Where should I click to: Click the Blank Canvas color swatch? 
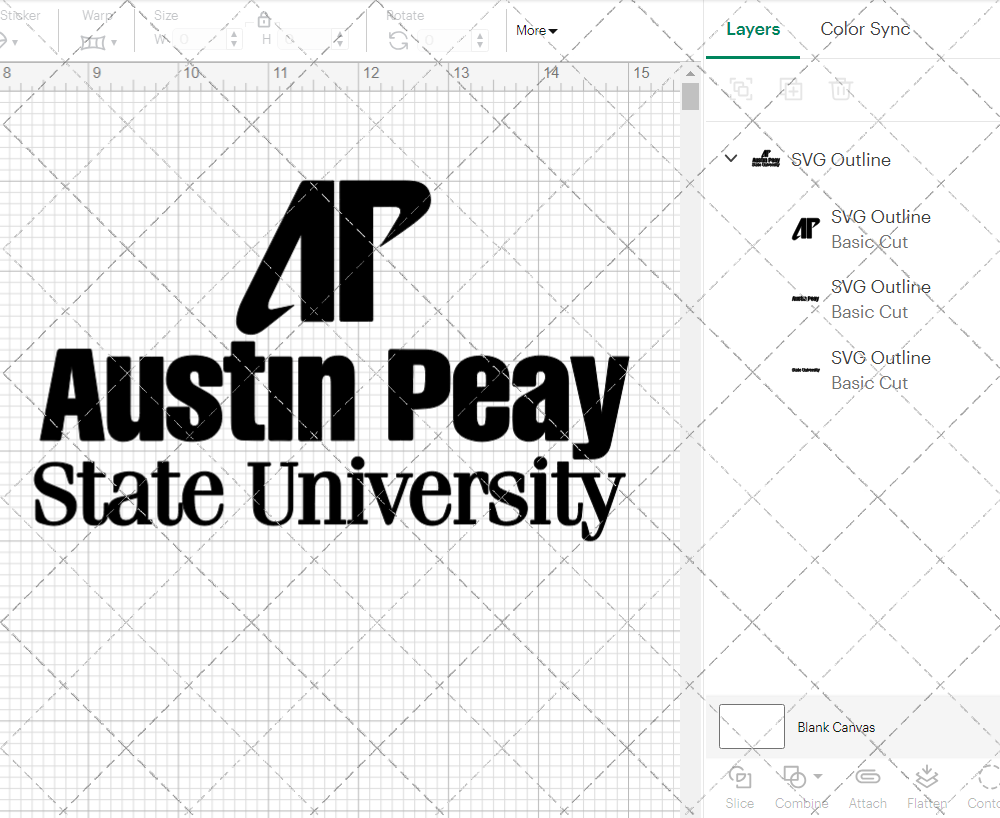(750, 727)
